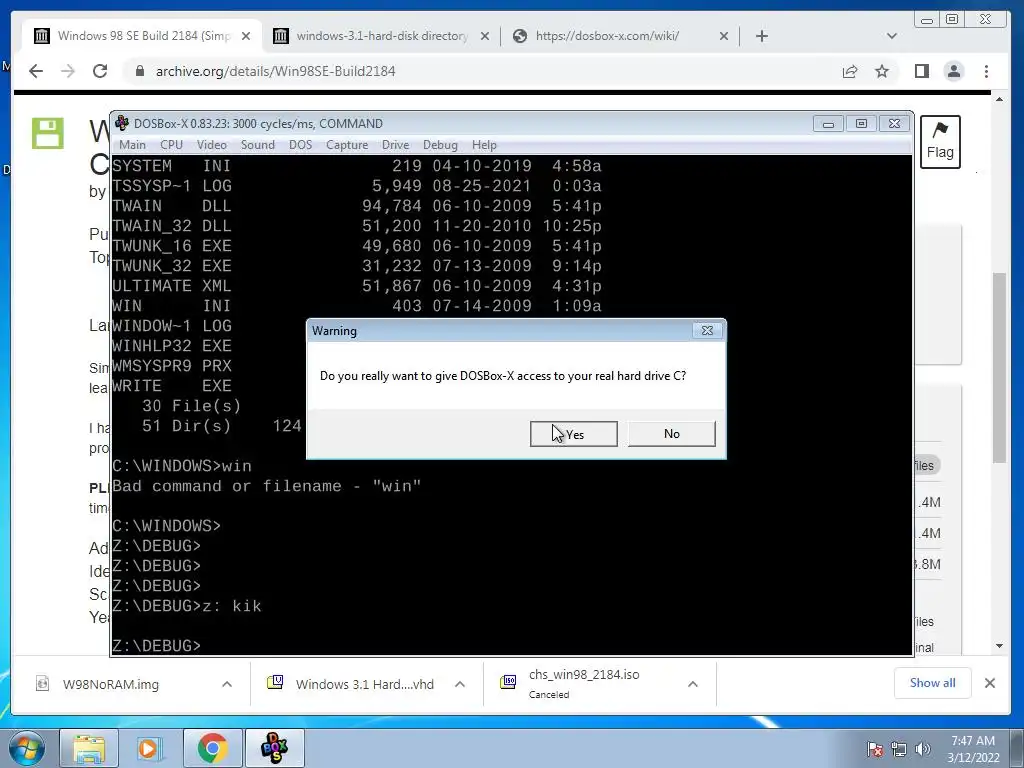Open the Debug menu in DOSBox-X

440,145
